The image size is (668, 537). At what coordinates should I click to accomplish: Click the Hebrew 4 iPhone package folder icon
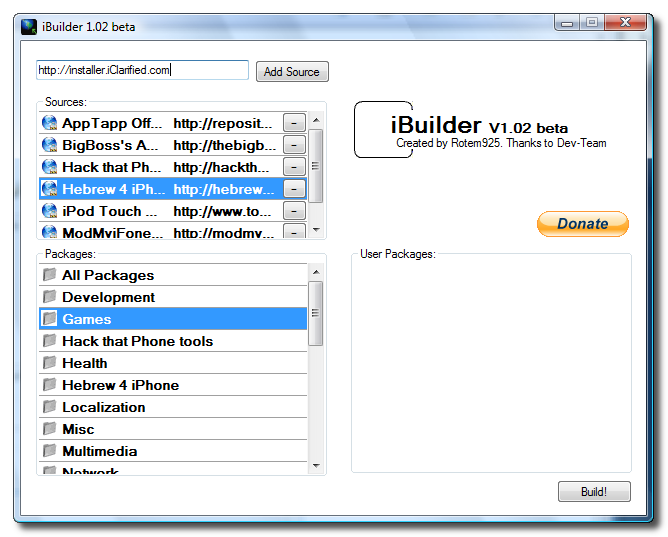(49, 385)
